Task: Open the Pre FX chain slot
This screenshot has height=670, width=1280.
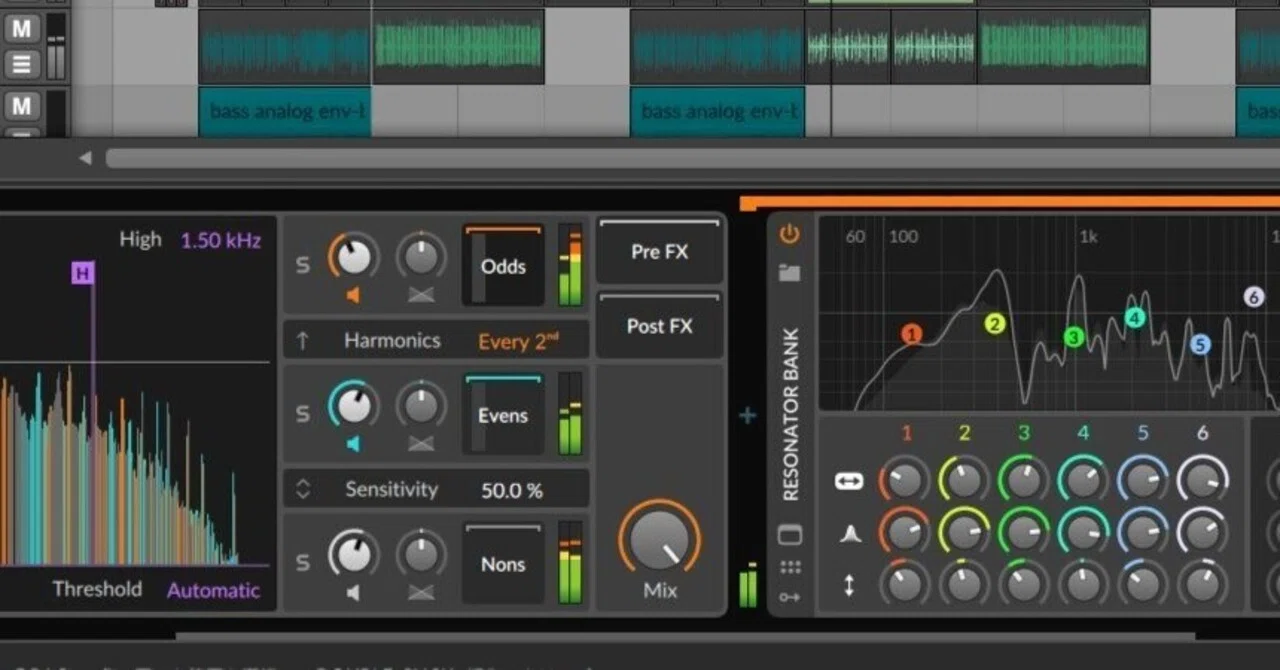Action: point(659,251)
